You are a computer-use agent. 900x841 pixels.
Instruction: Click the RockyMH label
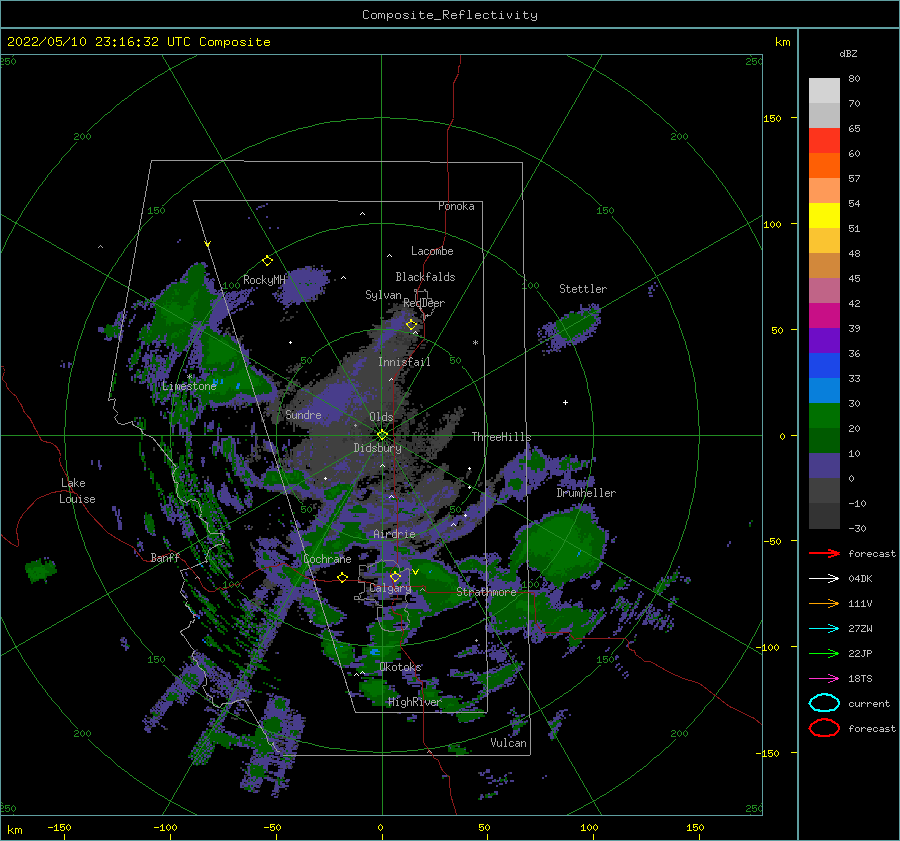tap(264, 280)
